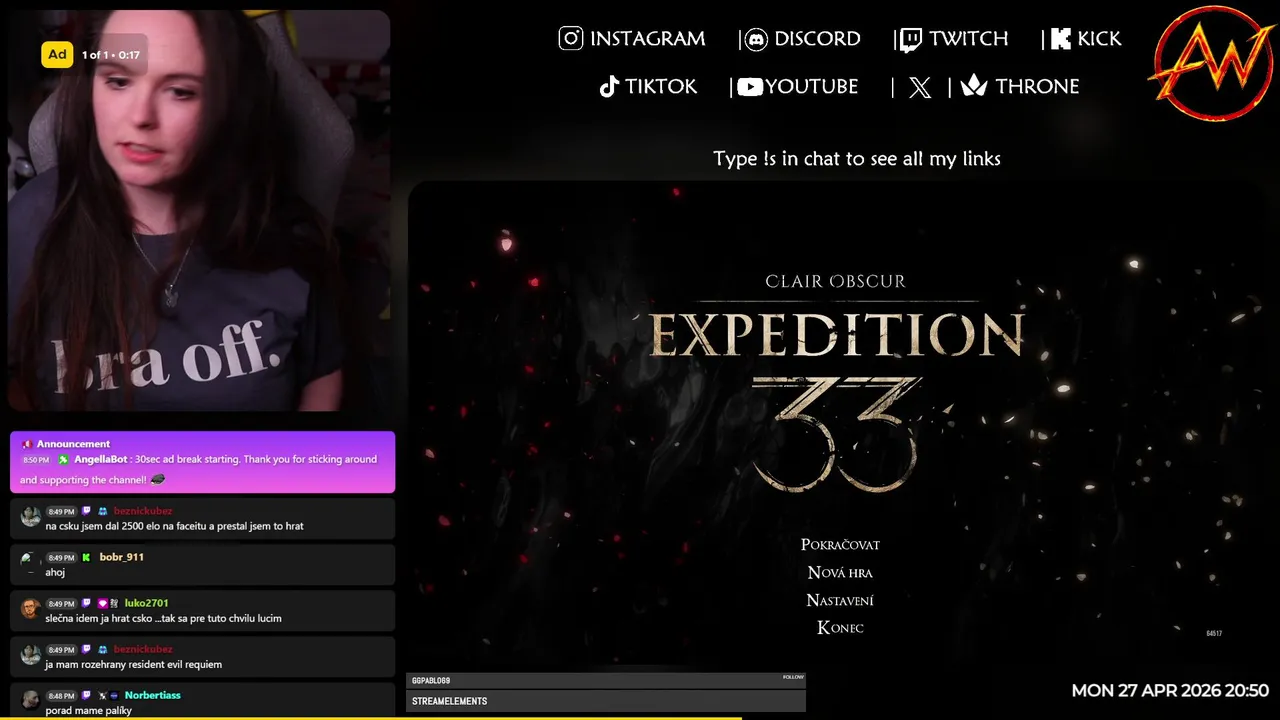Open Nastavení in the game menu
Viewport: 1280px width, 720px height.
click(840, 600)
